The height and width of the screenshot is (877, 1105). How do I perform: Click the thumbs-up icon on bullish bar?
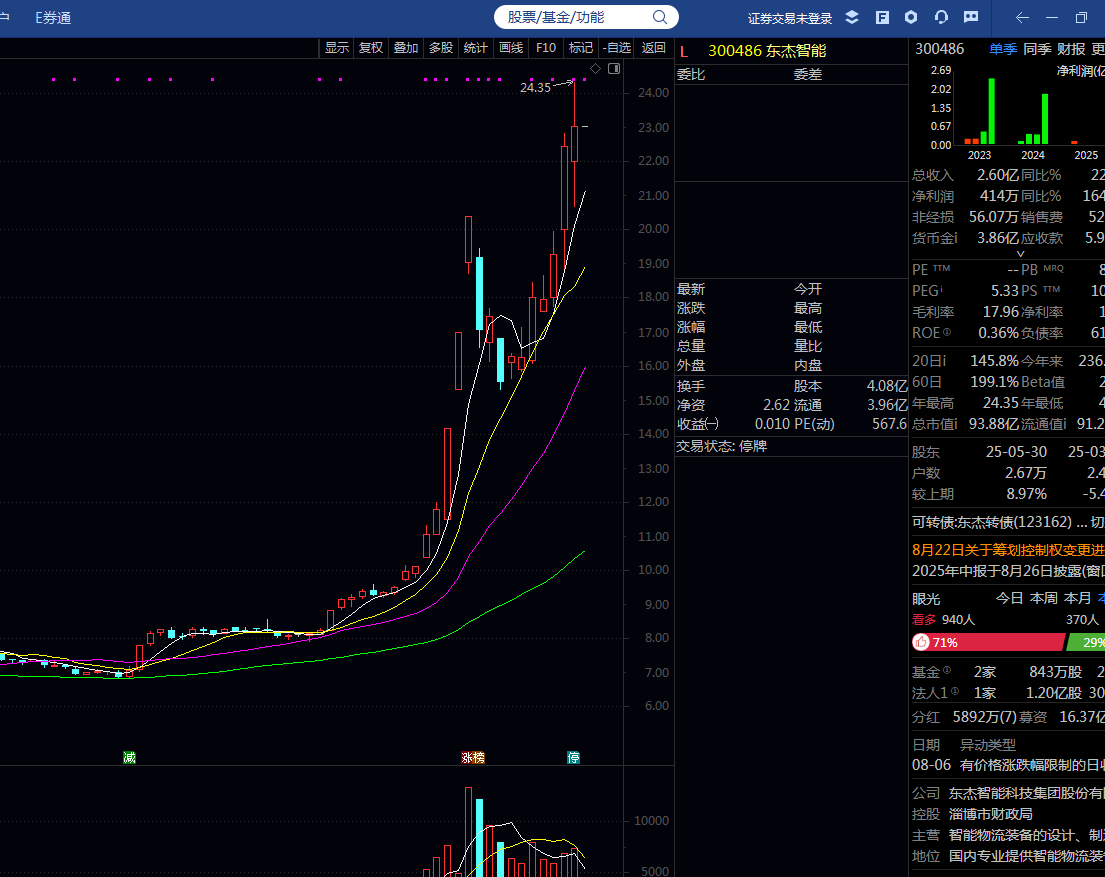coord(921,642)
